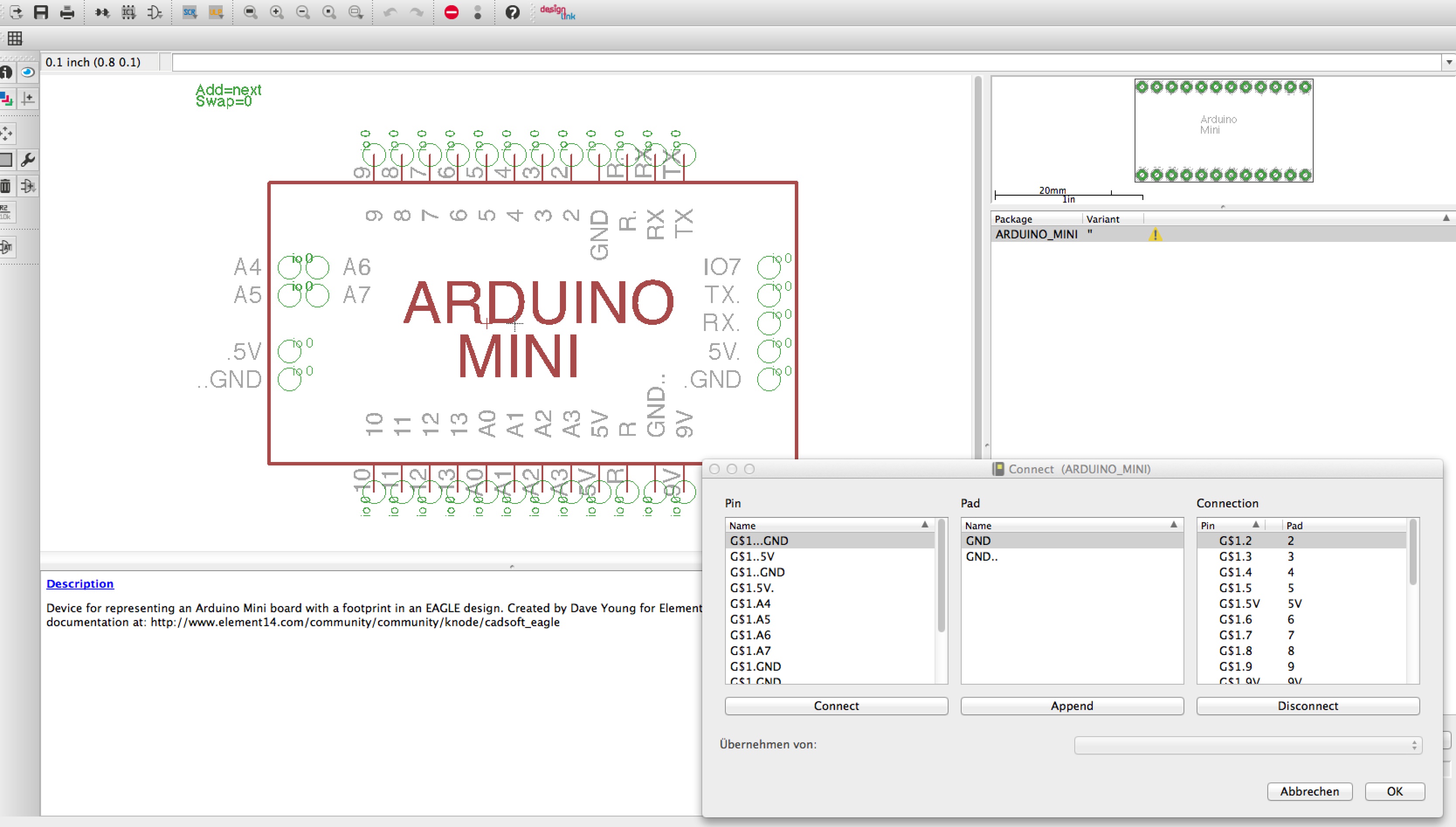Image resolution: width=1456 pixels, height=827 pixels.
Task: Select pin G$1..5V in Pin list
Action: [x=829, y=557]
